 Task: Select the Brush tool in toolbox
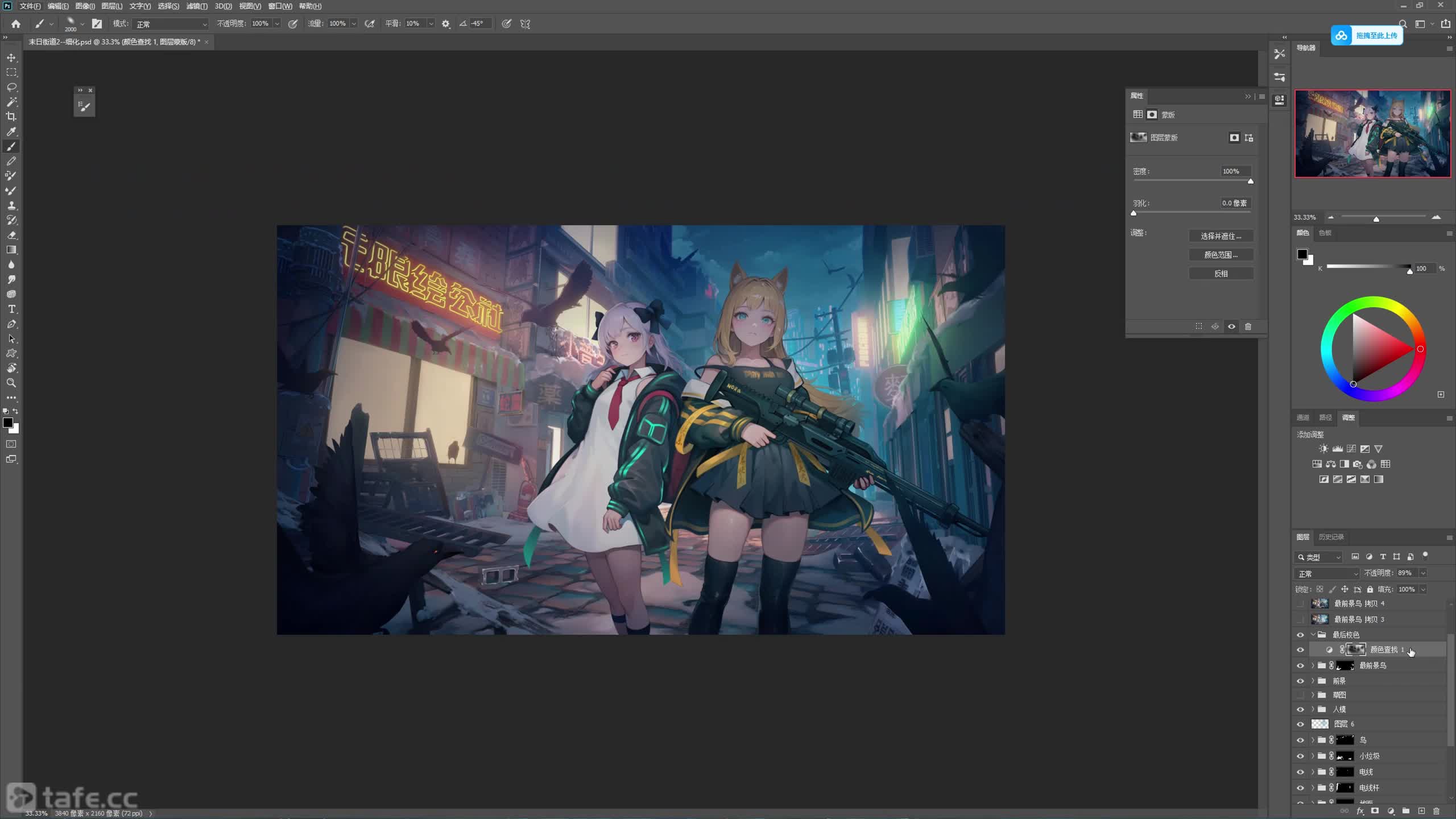(11, 146)
